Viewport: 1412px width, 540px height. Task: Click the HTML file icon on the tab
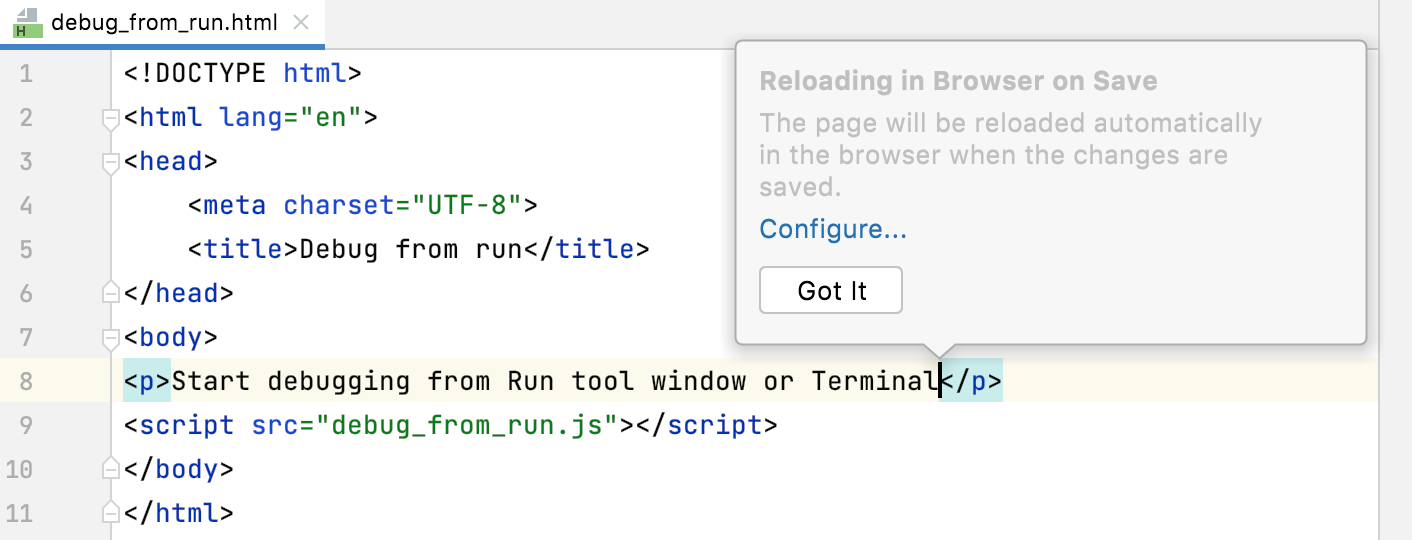pyautogui.click(x=27, y=23)
